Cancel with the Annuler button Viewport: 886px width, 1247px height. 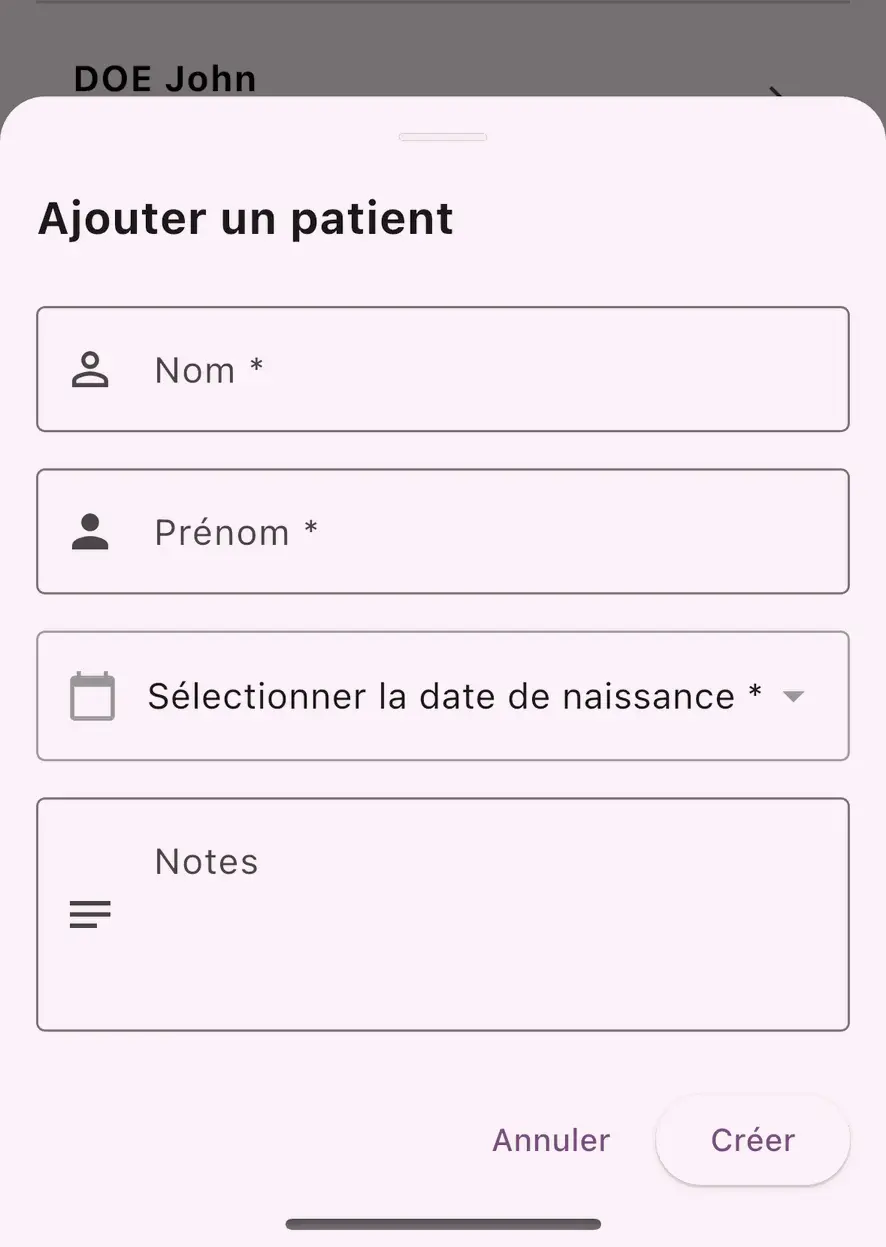[x=551, y=1140]
